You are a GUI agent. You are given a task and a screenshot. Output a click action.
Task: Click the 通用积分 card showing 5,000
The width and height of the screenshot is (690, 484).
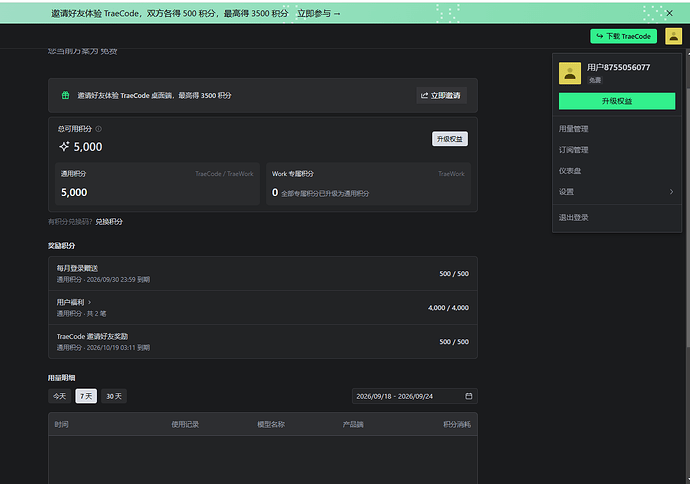point(157,183)
